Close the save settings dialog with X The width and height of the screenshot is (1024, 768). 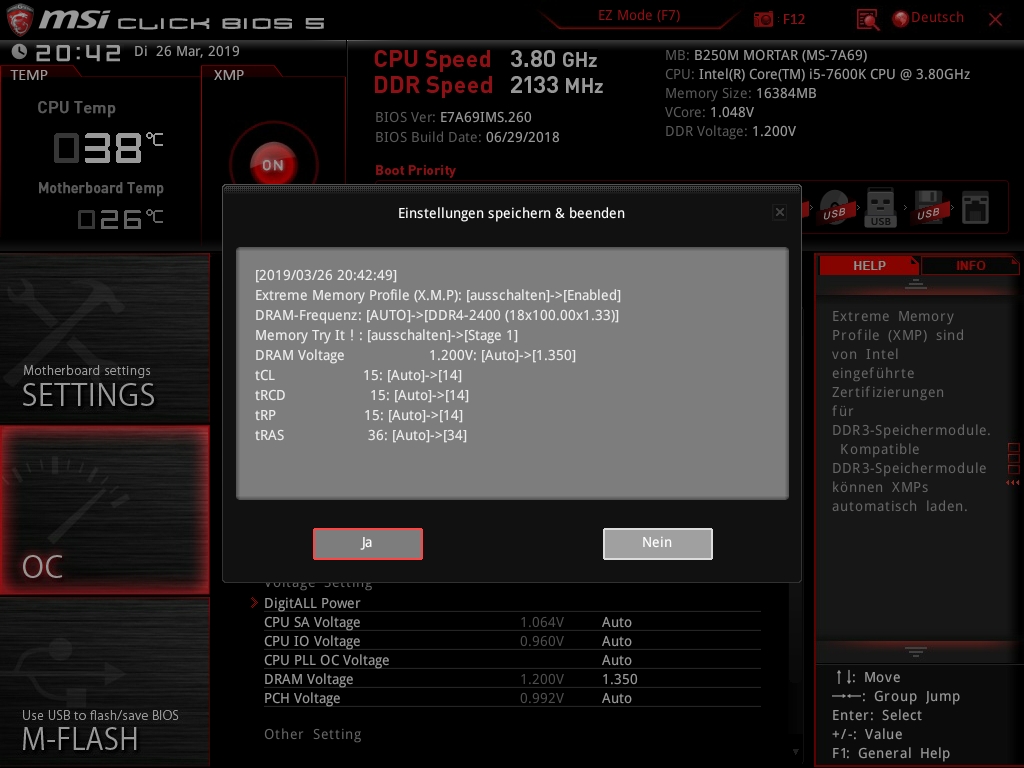(780, 212)
